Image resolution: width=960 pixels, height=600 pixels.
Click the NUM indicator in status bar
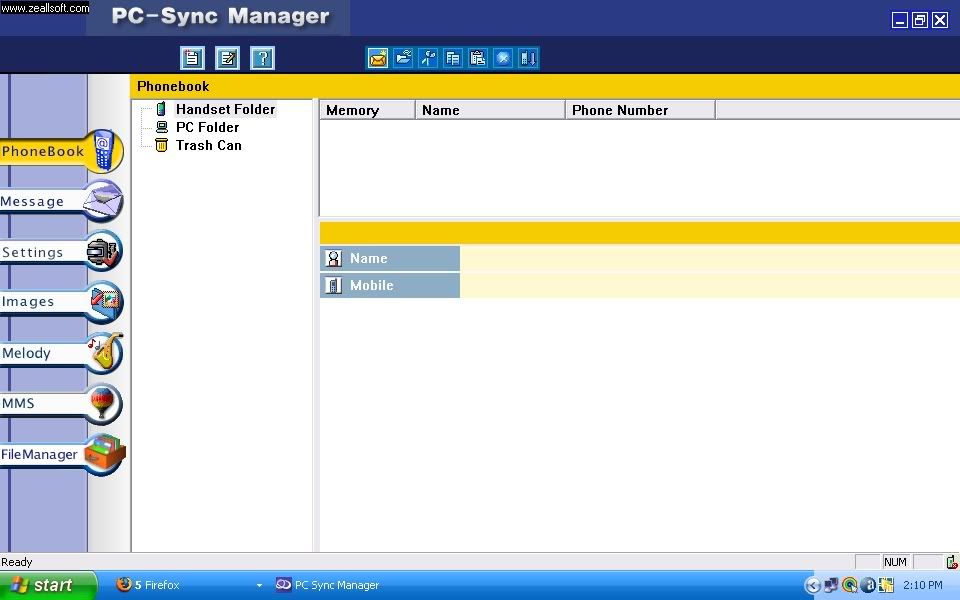(x=895, y=562)
